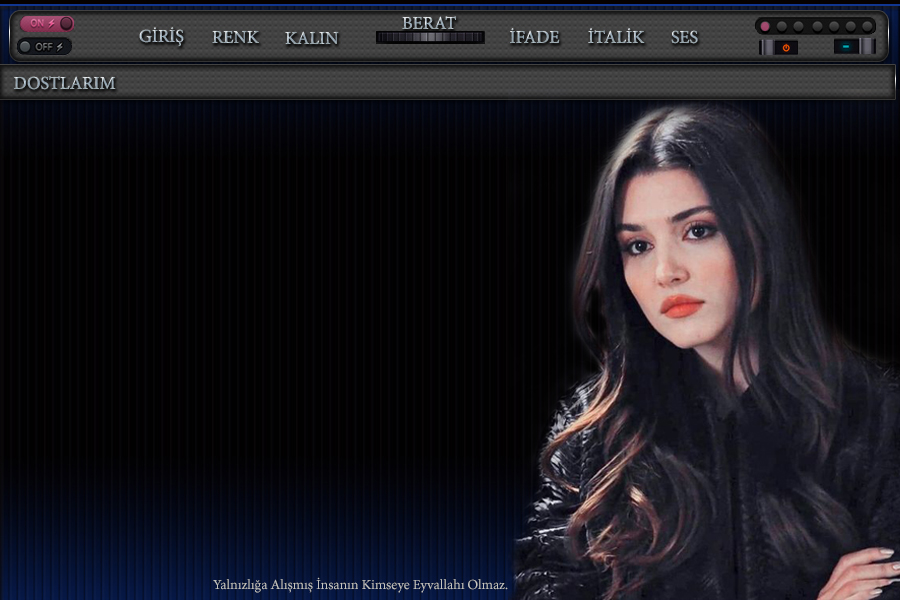The width and height of the screenshot is (900, 600).
Task: Switch the pink ON toggle
Action: click(x=46, y=23)
